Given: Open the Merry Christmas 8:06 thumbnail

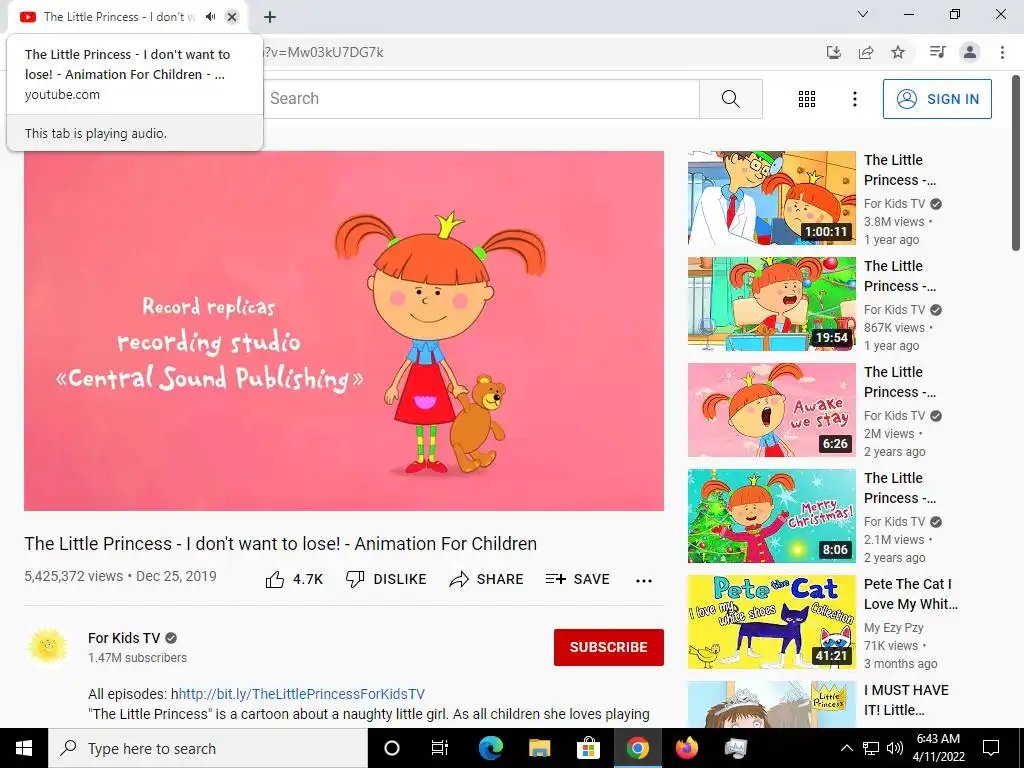Looking at the screenshot, I should click(x=771, y=515).
